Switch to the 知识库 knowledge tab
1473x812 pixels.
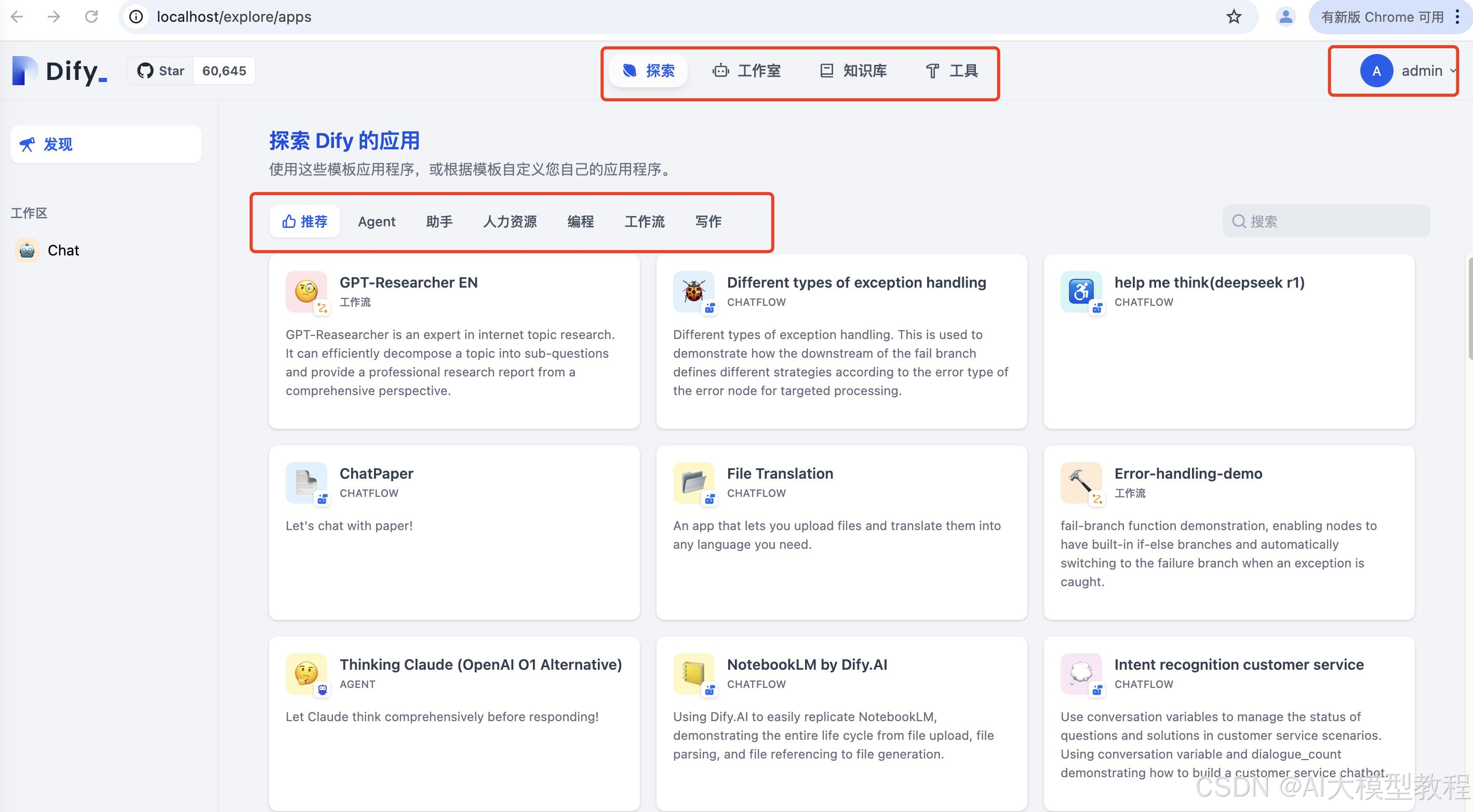(853, 71)
